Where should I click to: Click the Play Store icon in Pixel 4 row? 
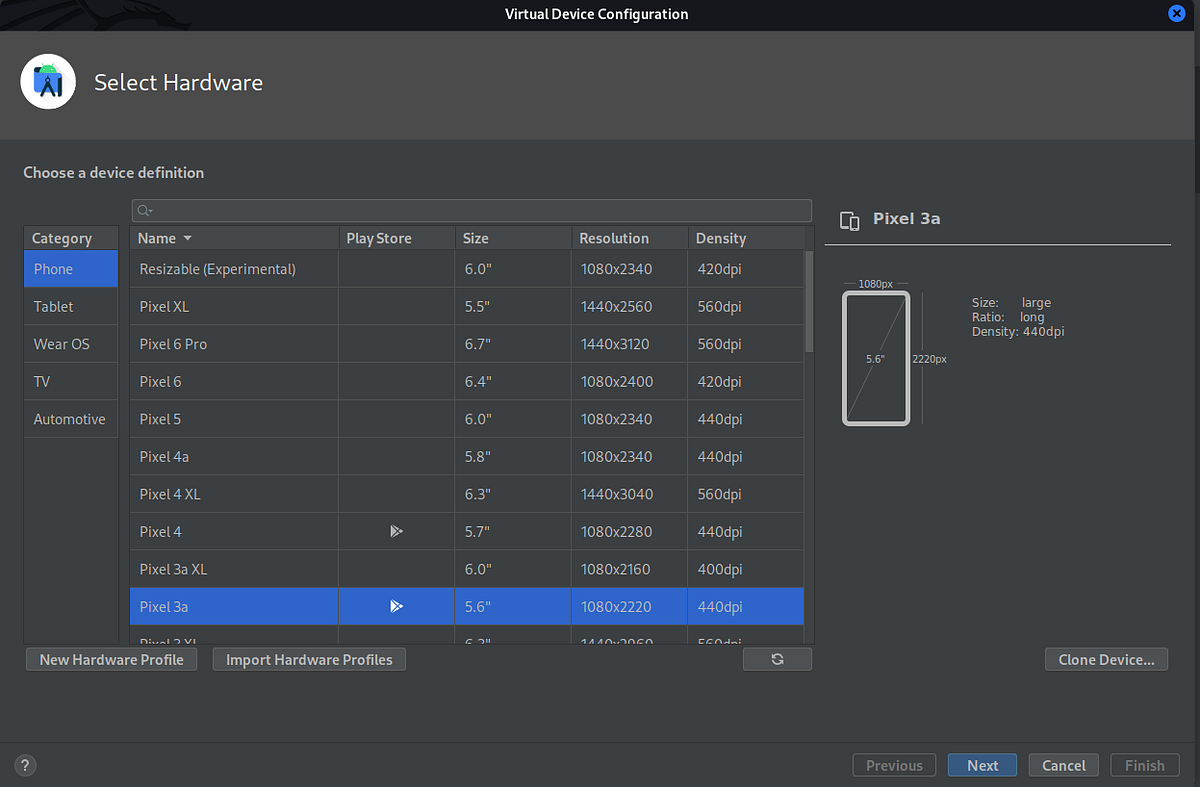point(396,531)
